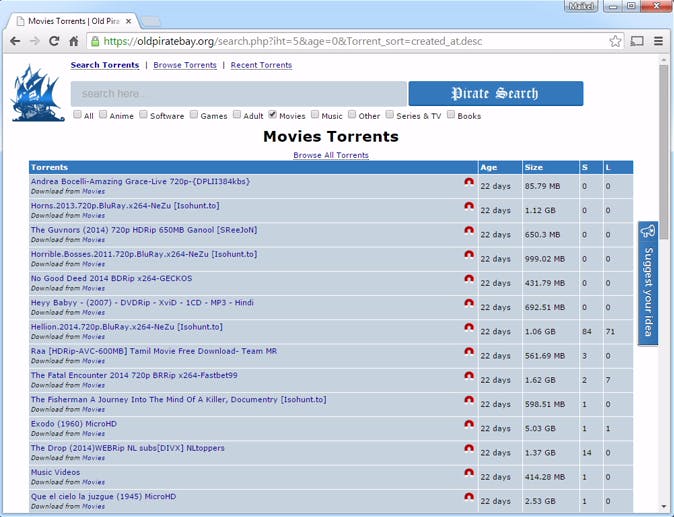Open Hellion.2014.720p.BluRay torrent link
674x517 pixels.
[x=127, y=327]
